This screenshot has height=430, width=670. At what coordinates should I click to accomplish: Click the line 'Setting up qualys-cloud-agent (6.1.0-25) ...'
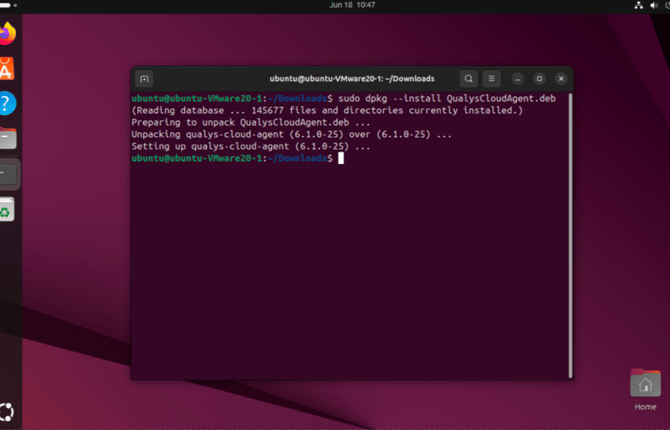click(x=251, y=147)
